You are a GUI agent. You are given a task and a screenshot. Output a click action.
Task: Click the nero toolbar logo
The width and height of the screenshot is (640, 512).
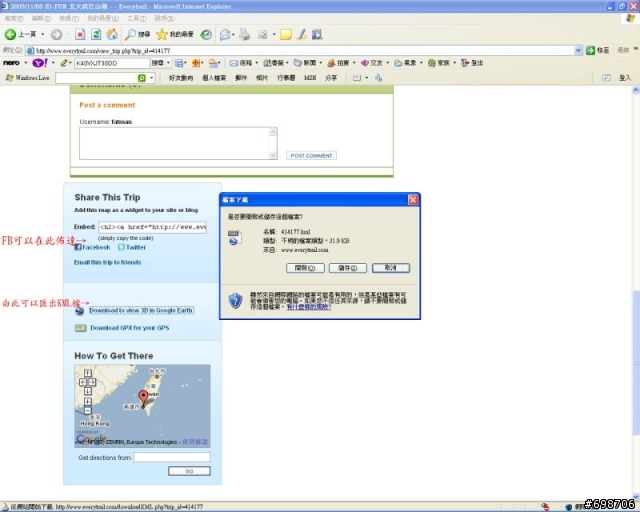pos(11,63)
